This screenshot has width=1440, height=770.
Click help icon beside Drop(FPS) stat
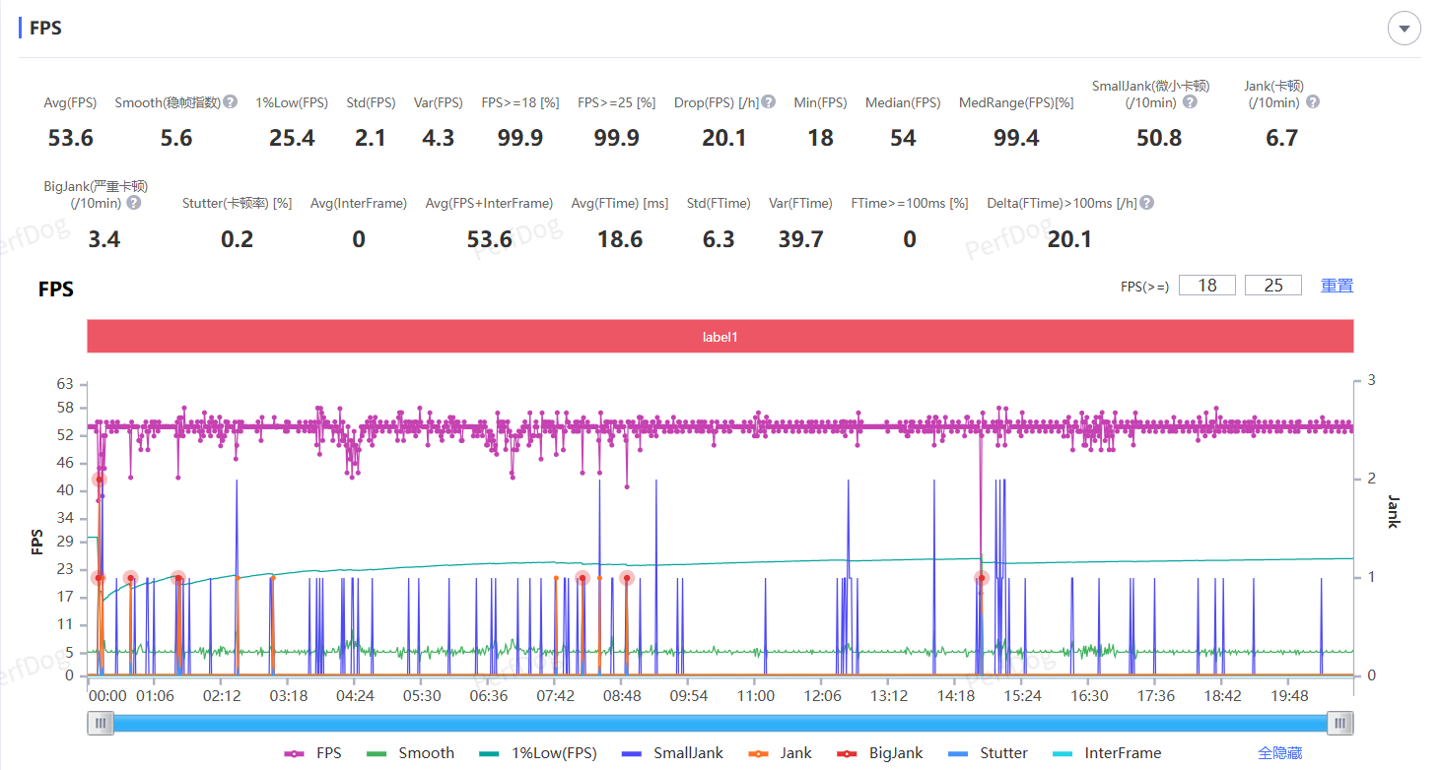(x=768, y=102)
